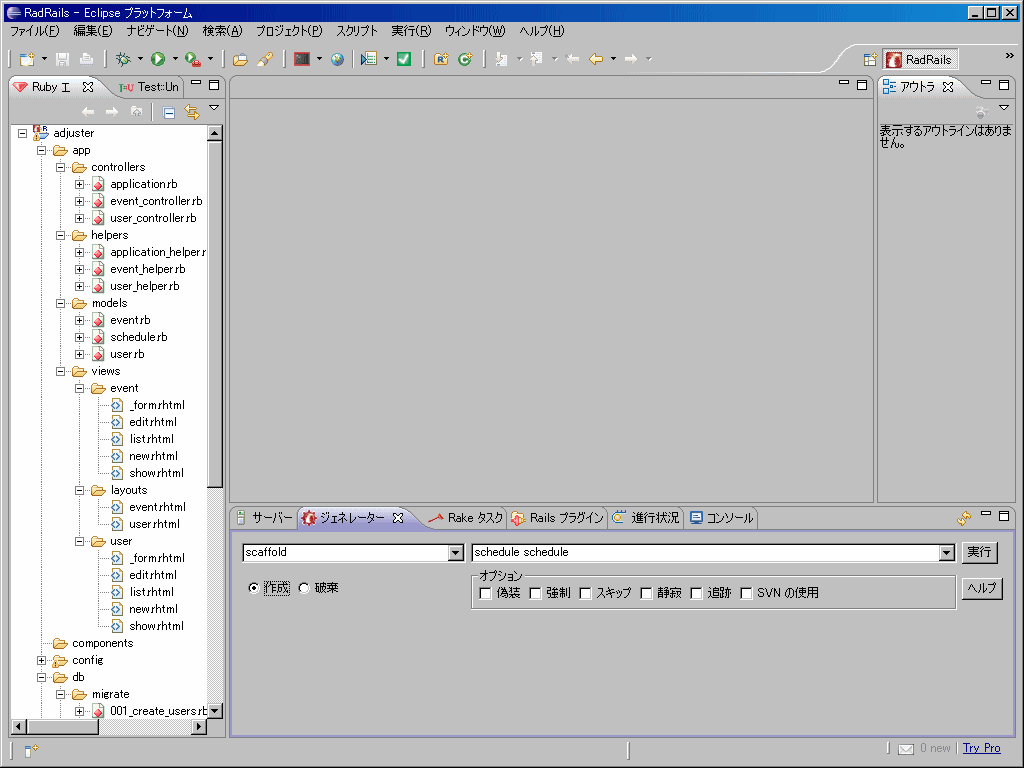Screen dimensions: 1024x768
Task: Open the web browser globe icon
Action: pyautogui.click(x=336, y=59)
